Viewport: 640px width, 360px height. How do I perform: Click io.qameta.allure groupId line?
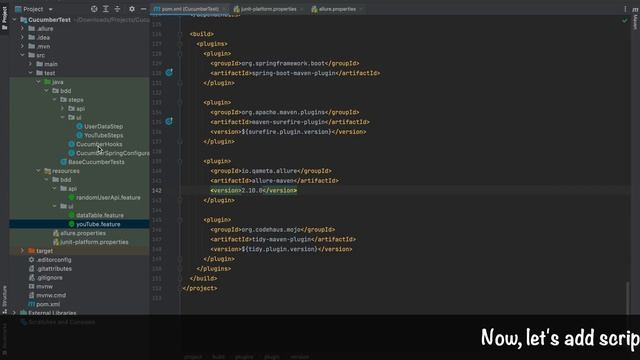pyautogui.click(x=271, y=171)
